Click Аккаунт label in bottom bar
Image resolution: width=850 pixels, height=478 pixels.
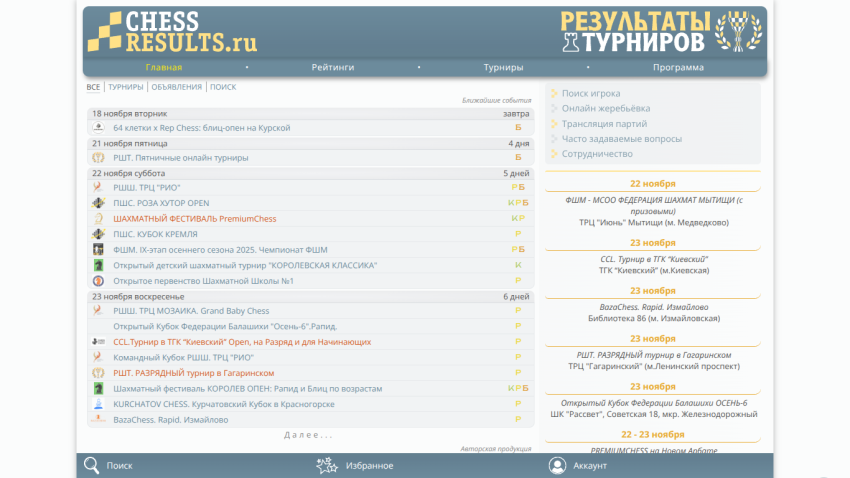pos(590,466)
